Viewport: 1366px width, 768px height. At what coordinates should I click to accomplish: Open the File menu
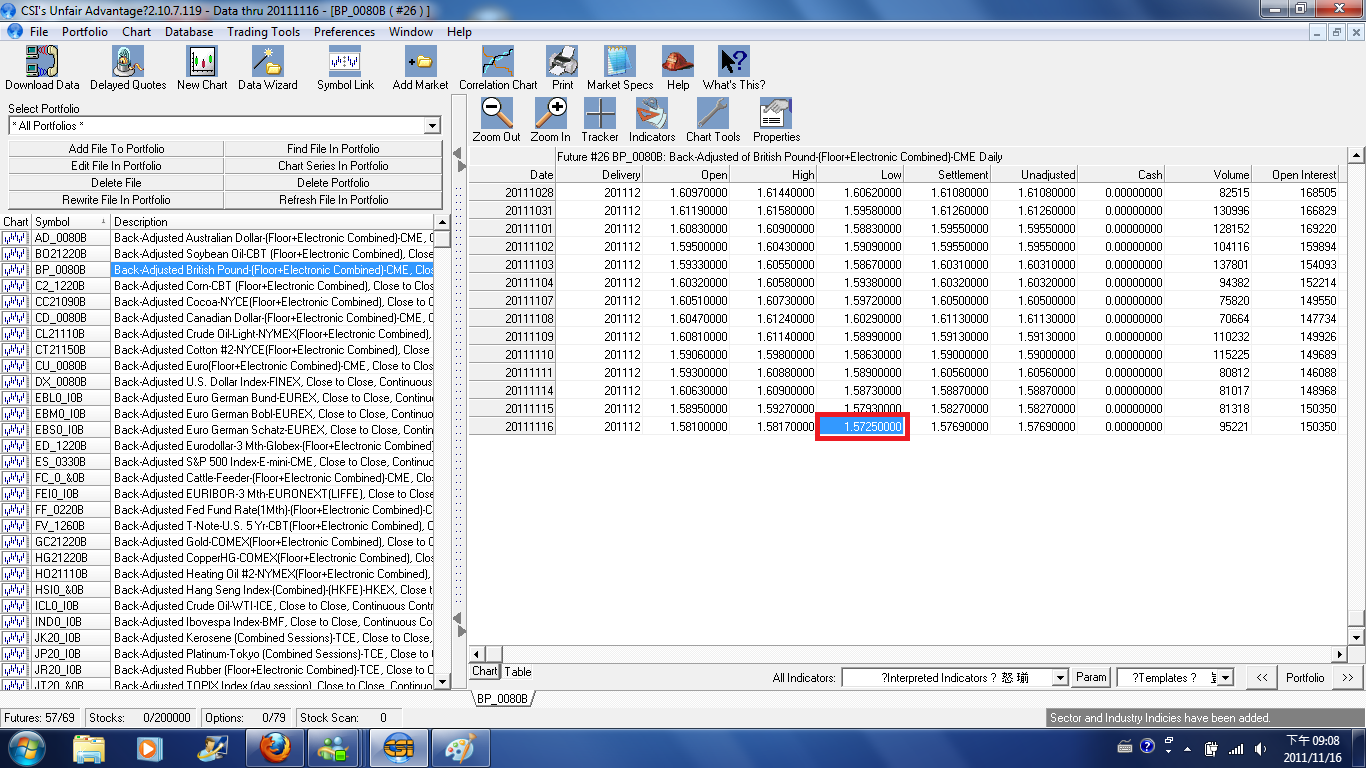(39, 32)
